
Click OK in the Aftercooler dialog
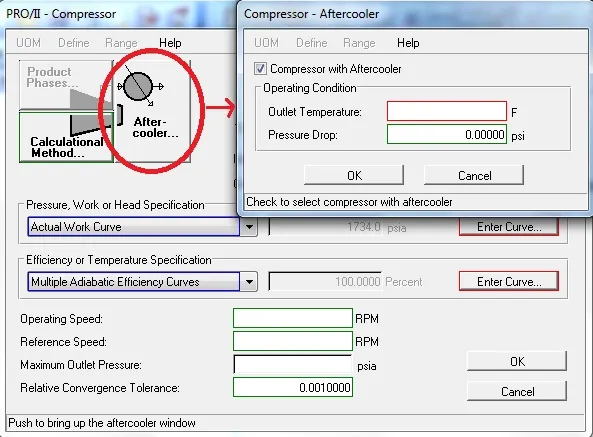(354, 175)
